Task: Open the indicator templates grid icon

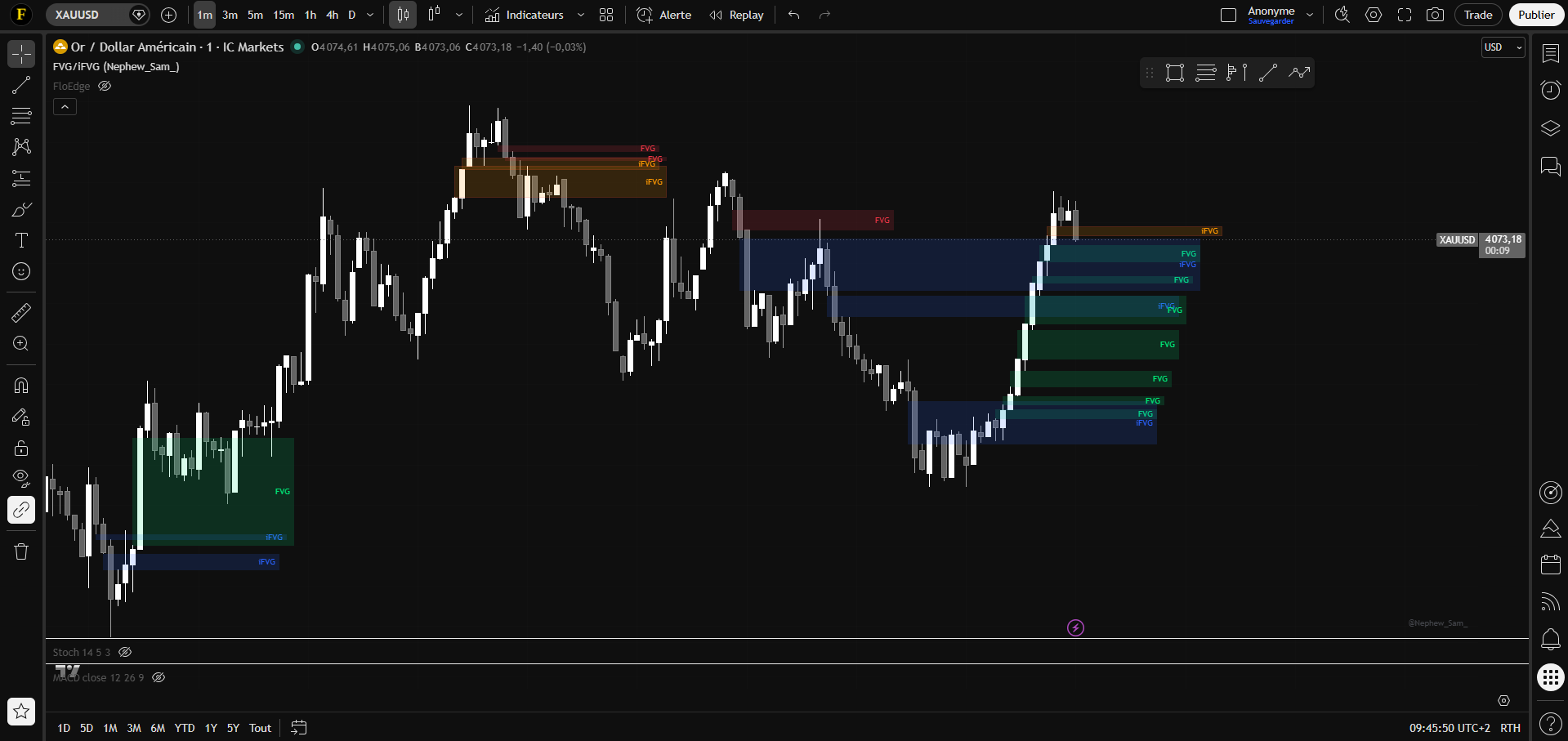Action: 606,15
